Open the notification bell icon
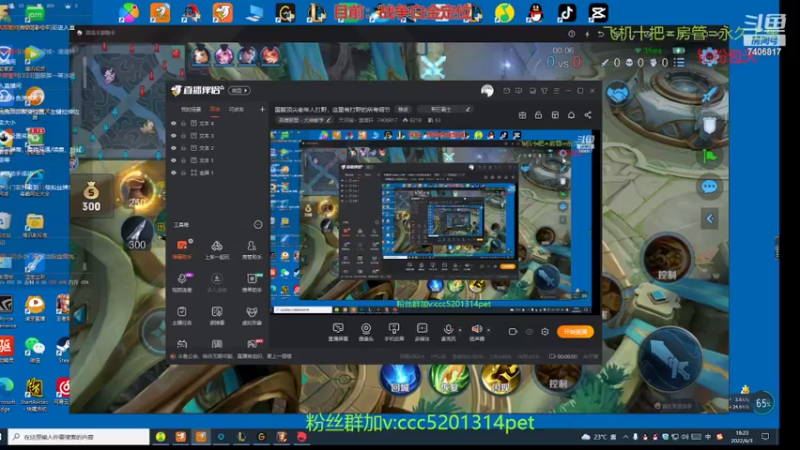The image size is (800, 450). (x=571, y=115)
